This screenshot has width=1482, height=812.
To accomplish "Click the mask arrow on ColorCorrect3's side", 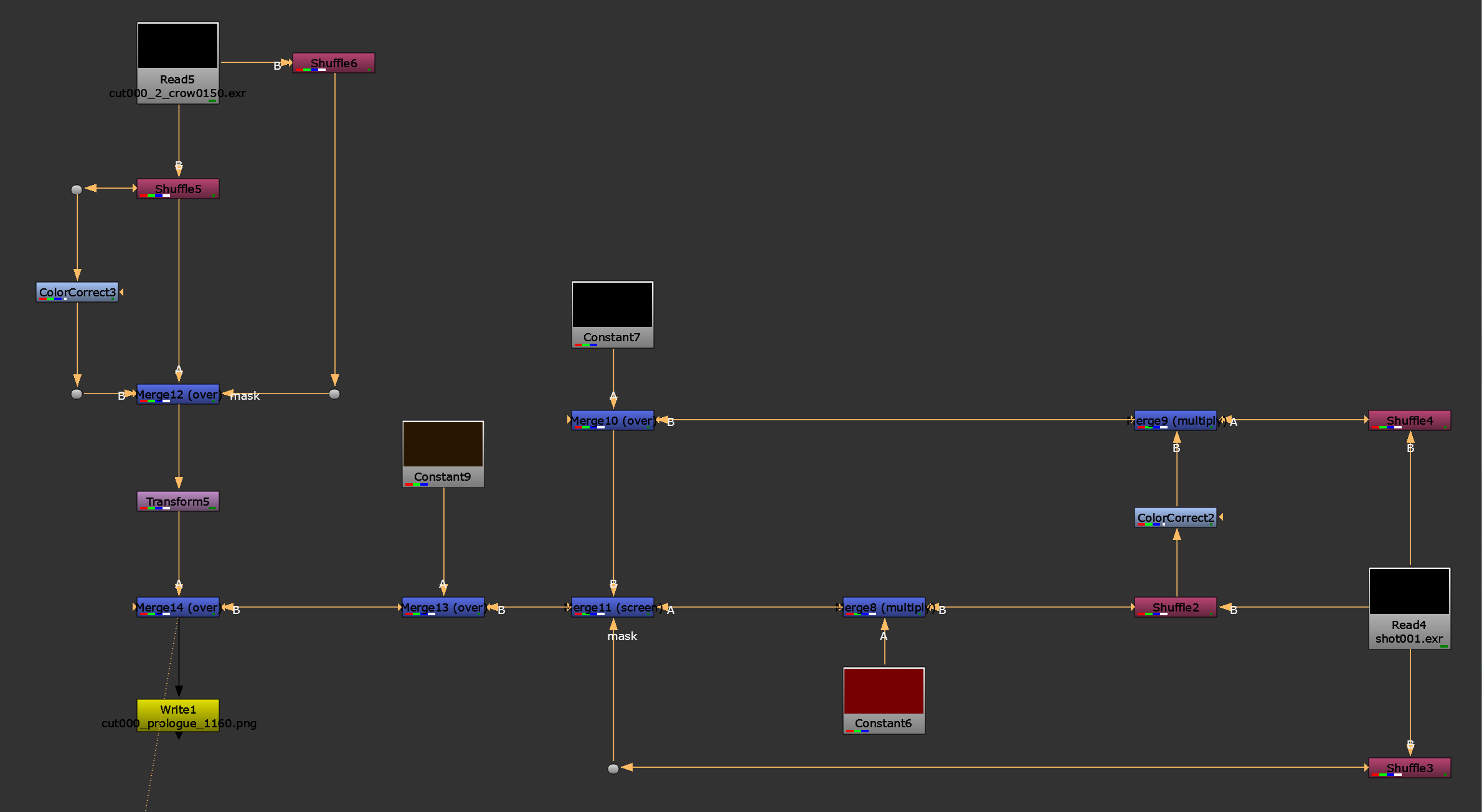I will click(121, 291).
